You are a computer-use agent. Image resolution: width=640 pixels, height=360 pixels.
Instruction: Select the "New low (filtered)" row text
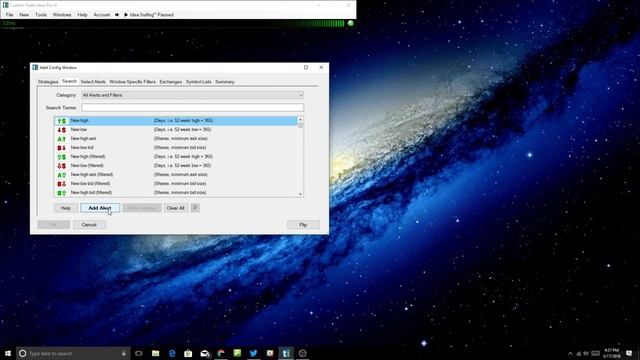tap(87, 166)
